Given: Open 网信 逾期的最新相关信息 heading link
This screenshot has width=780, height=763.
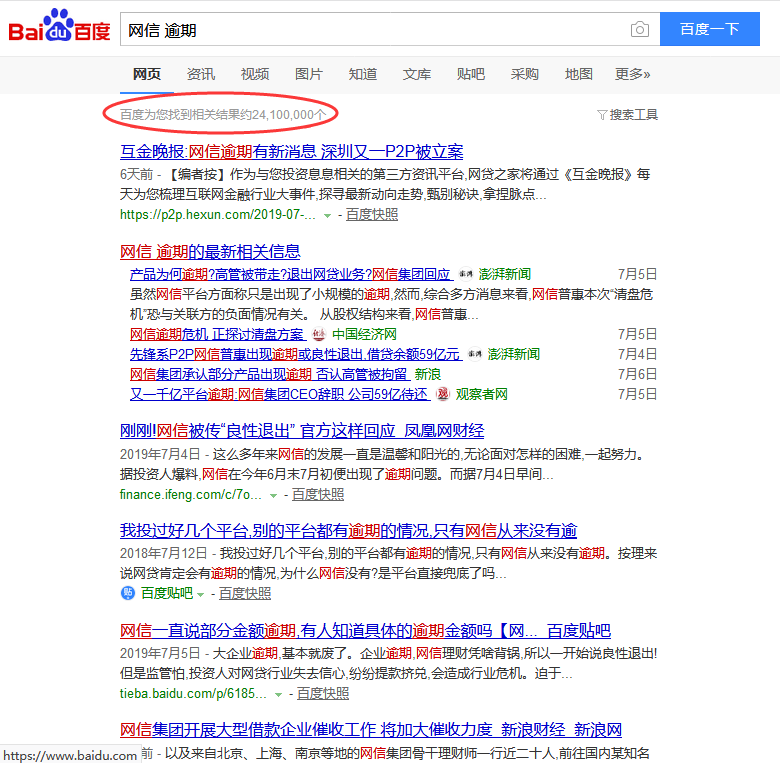Looking at the screenshot, I should click(x=210, y=252).
